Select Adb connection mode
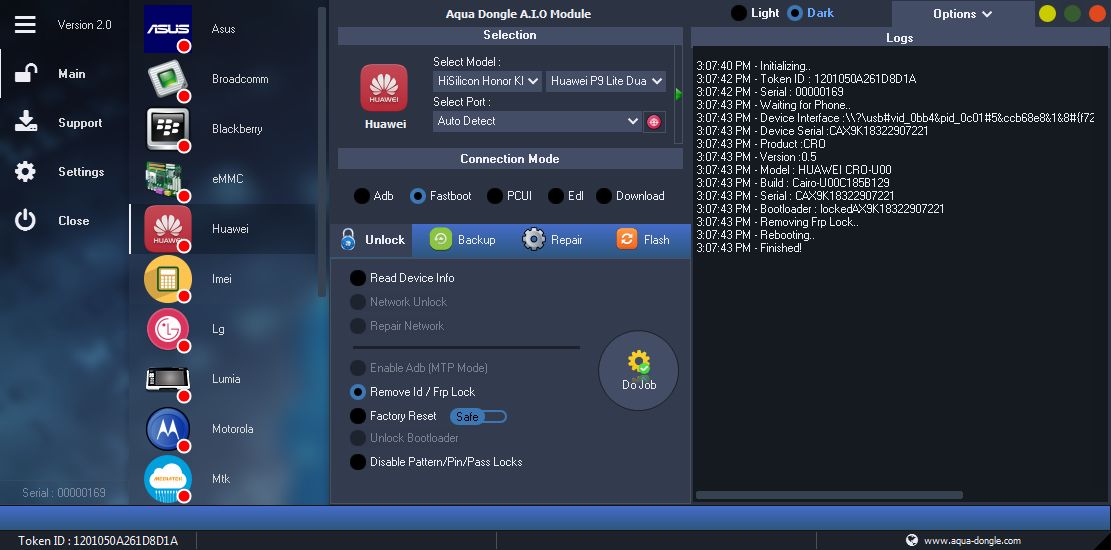The width and height of the screenshot is (1111, 550). 374,196
